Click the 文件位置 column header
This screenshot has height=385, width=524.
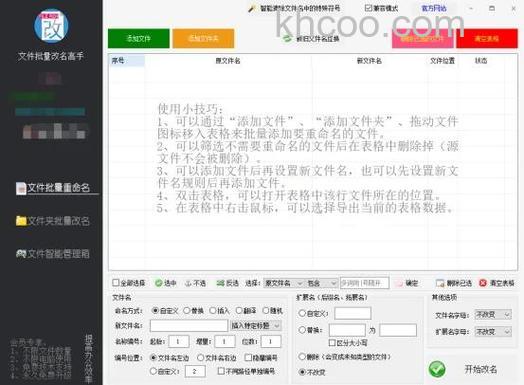click(x=442, y=60)
